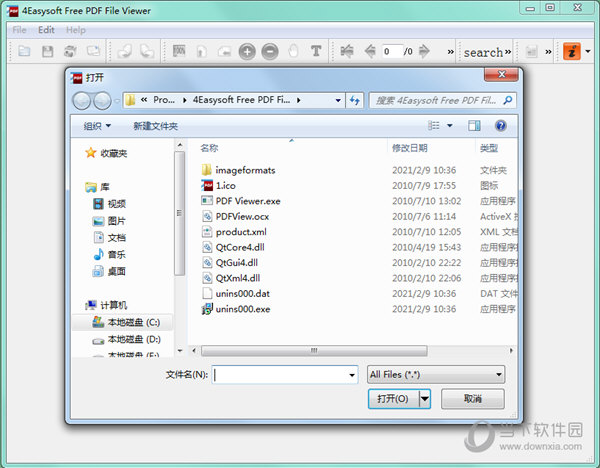
Task: Click the Print toolbar icon
Action: pyautogui.click(x=70, y=51)
